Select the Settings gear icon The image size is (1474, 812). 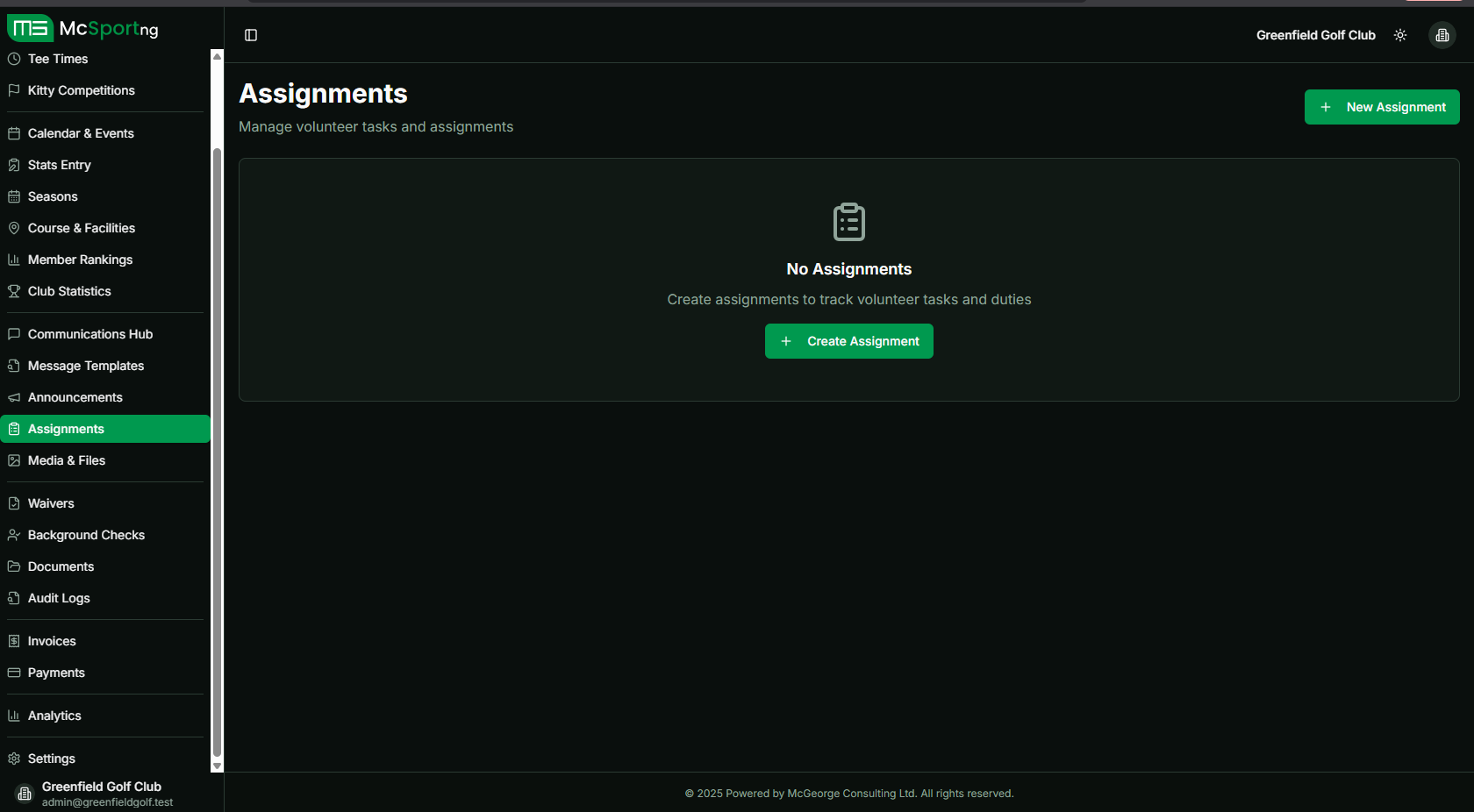tap(14, 759)
